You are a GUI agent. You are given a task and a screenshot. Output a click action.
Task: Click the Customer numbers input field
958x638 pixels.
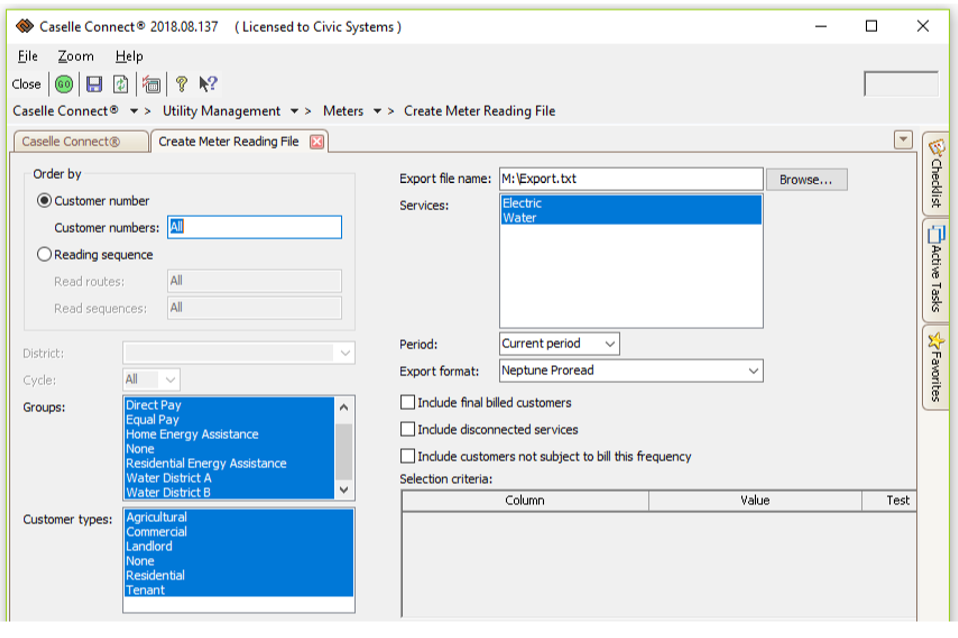(x=254, y=227)
